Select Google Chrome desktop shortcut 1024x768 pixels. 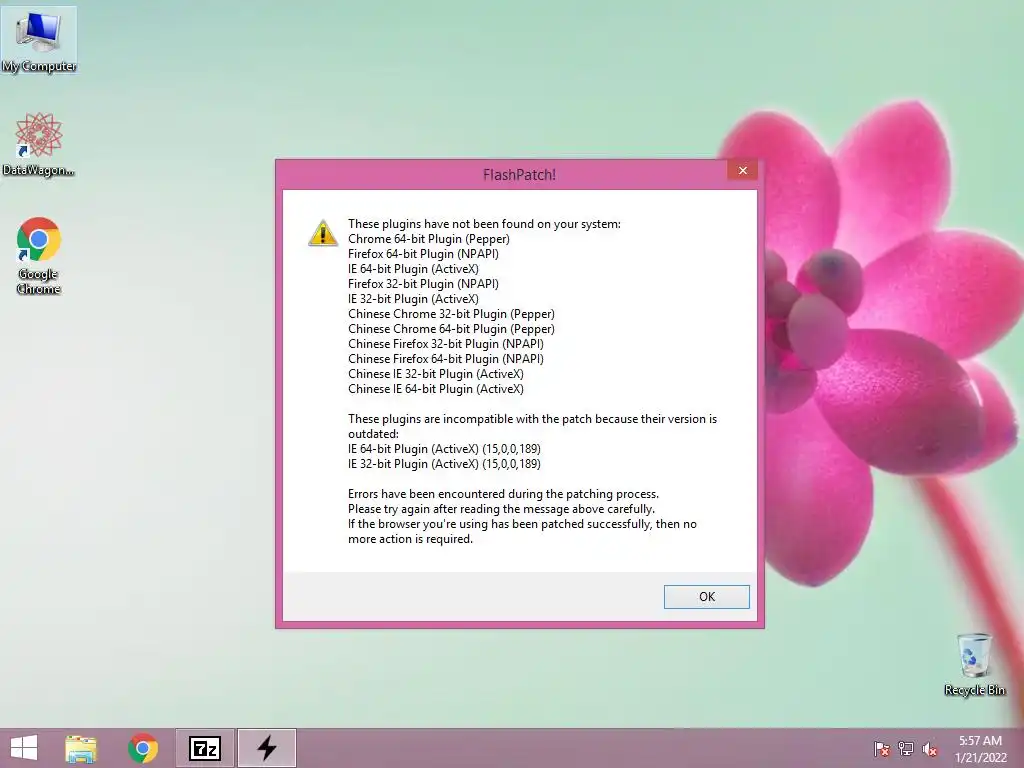coord(39,255)
